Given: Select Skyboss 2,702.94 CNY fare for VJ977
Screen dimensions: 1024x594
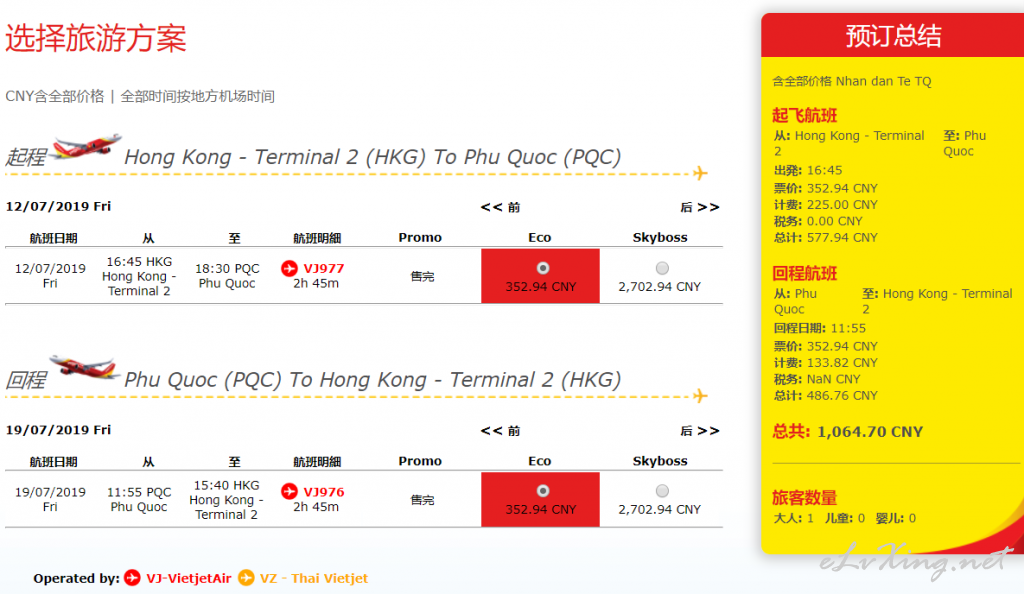Looking at the screenshot, I should pyautogui.click(x=662, y=268).
